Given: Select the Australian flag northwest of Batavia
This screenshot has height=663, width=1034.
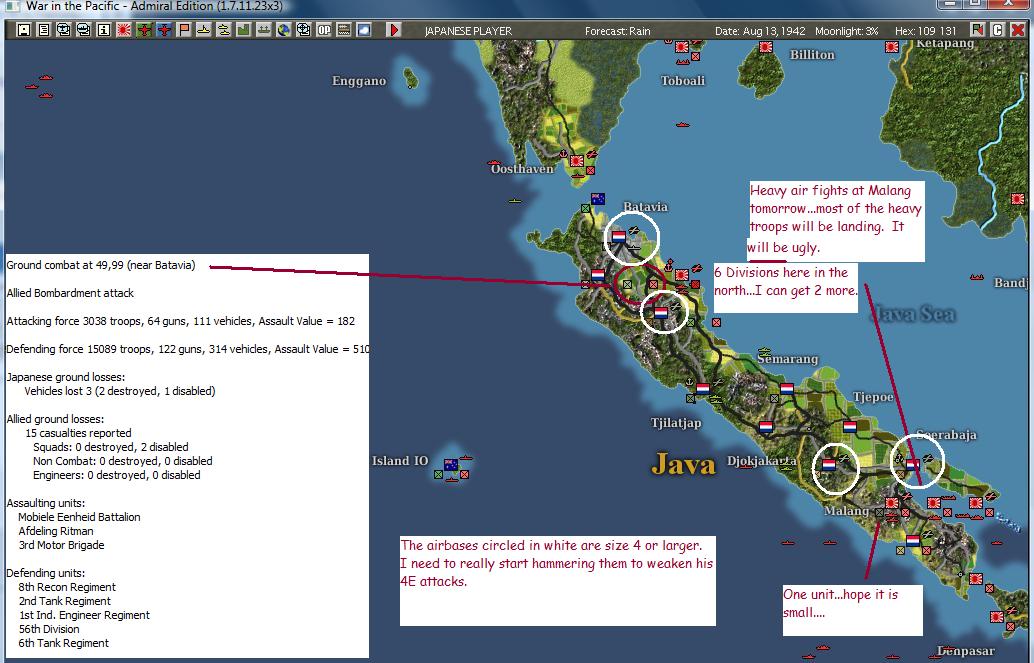Looking at the screenshot, I should point(598,199).
